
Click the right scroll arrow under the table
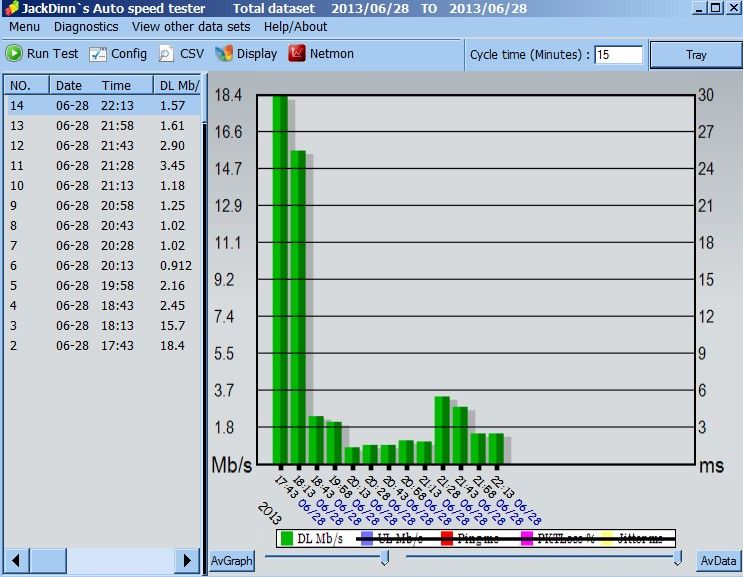click(187, 560)
